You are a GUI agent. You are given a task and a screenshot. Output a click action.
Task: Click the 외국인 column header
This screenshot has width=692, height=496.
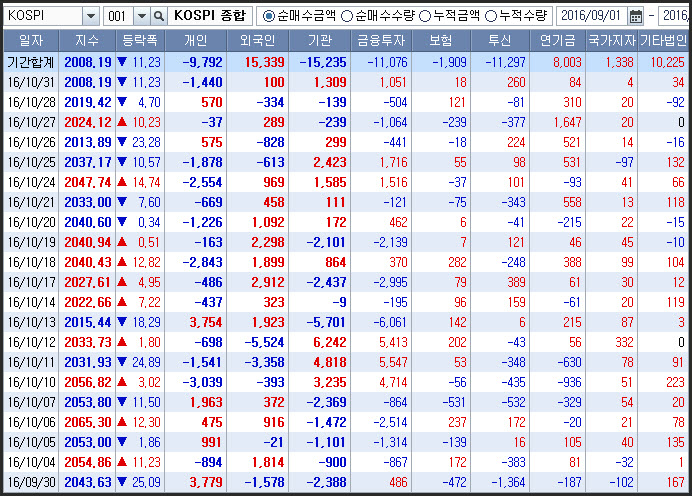point(258,41)
